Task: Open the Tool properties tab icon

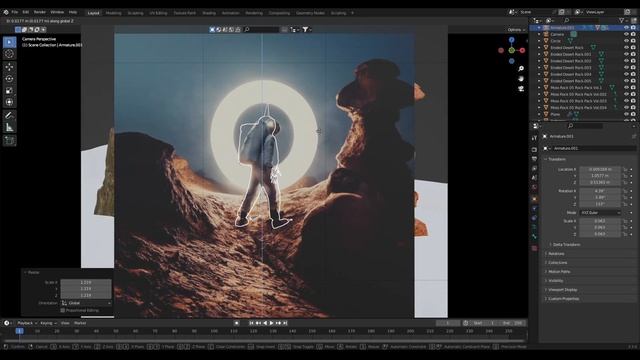Action: (534, 138)
